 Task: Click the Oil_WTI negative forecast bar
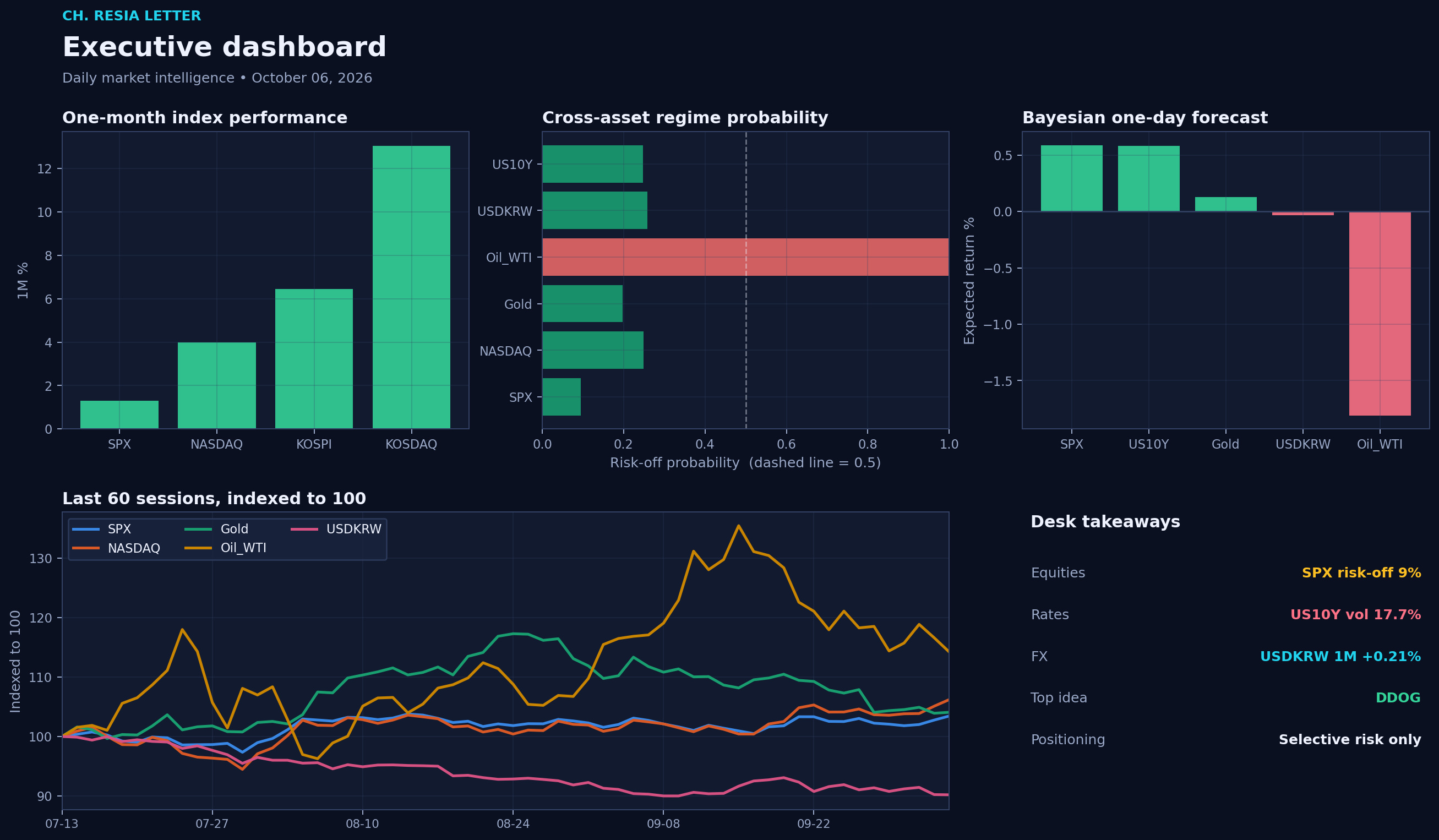click(1380, 314)
